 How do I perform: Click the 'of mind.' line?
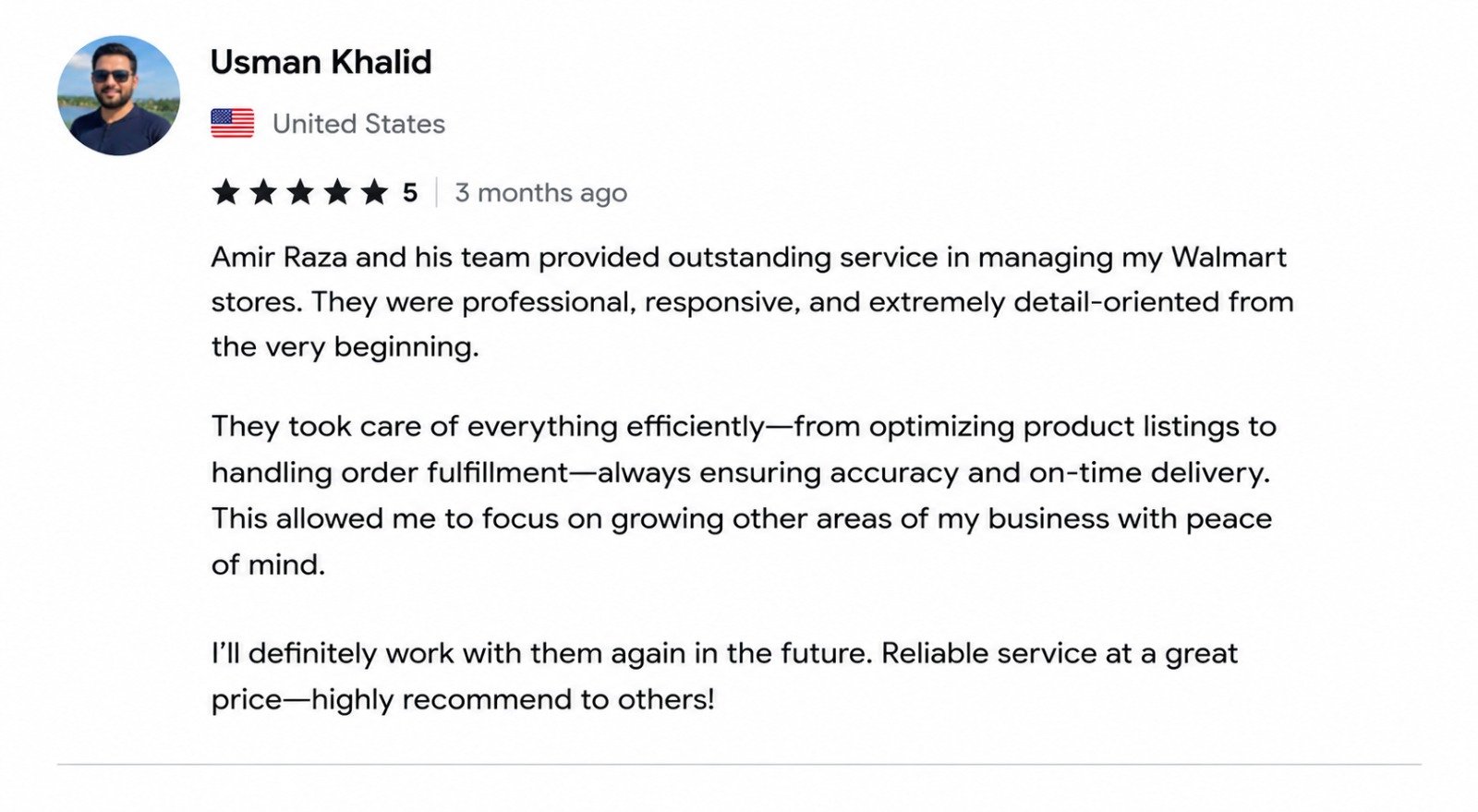268,564
